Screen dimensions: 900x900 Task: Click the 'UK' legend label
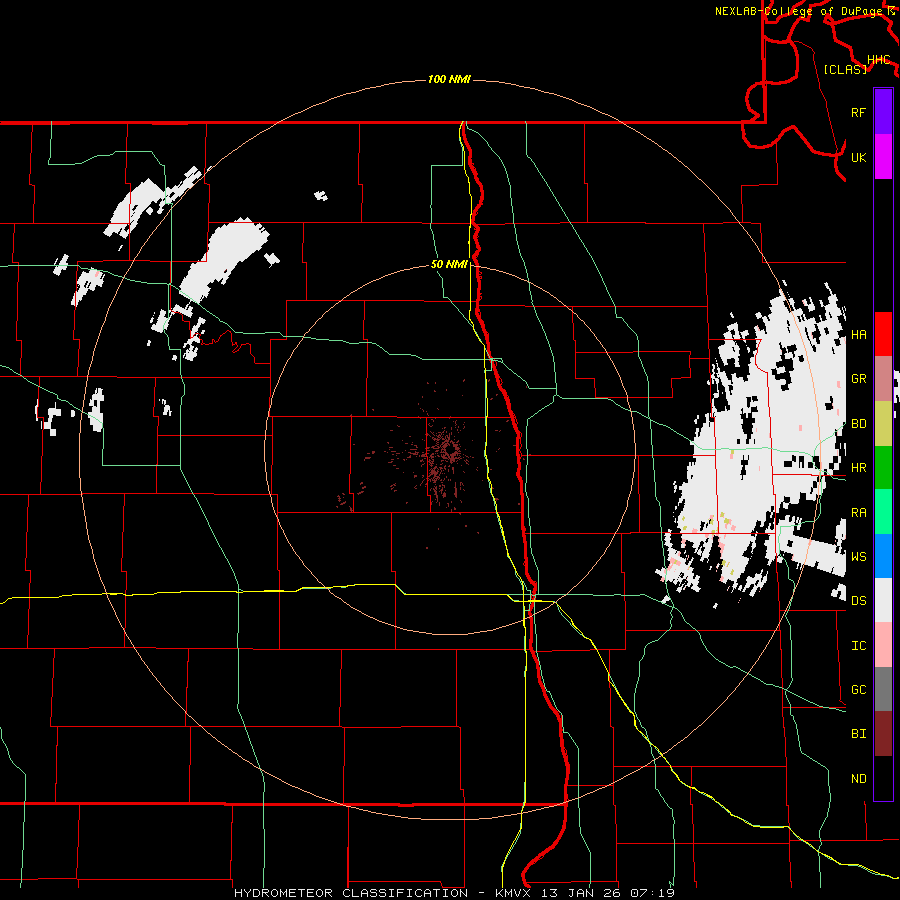coord(858,157)
